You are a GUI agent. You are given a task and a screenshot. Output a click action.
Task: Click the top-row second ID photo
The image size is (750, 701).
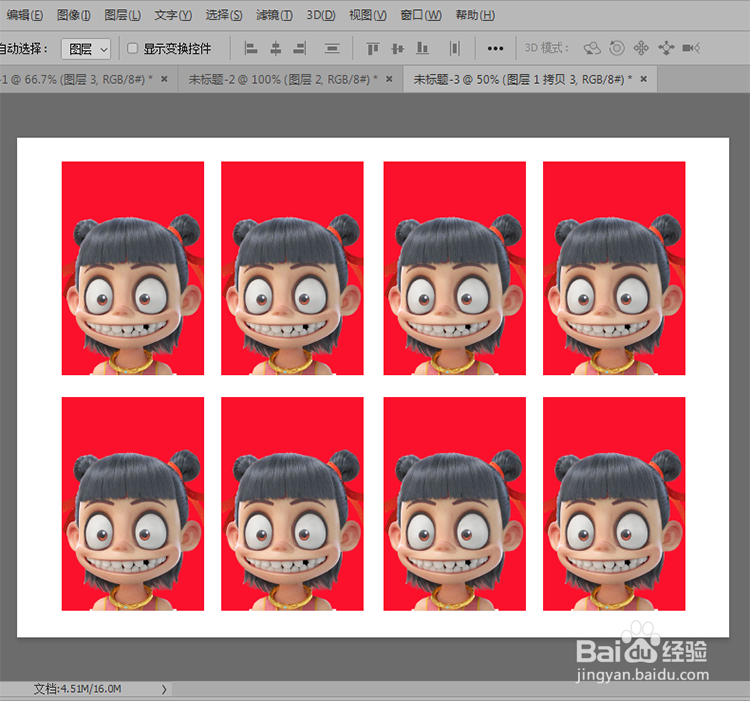point(292,268)
